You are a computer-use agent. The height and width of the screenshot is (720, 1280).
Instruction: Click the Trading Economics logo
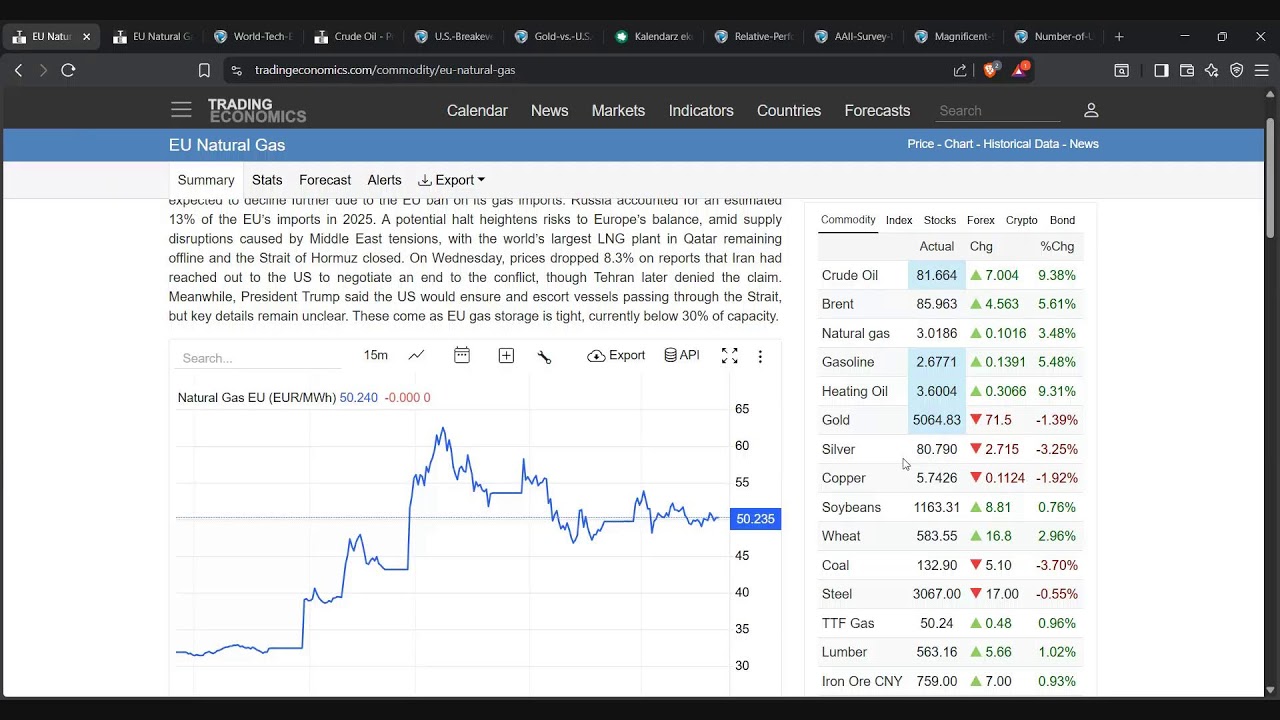pos(257,110)
